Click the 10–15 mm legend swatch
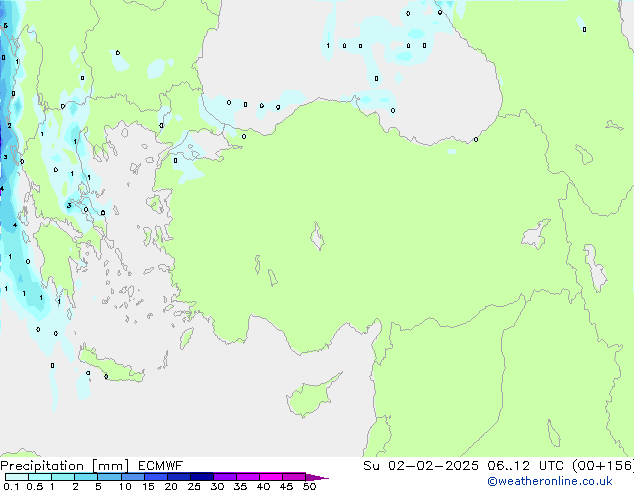 click(x=132, y=477)
